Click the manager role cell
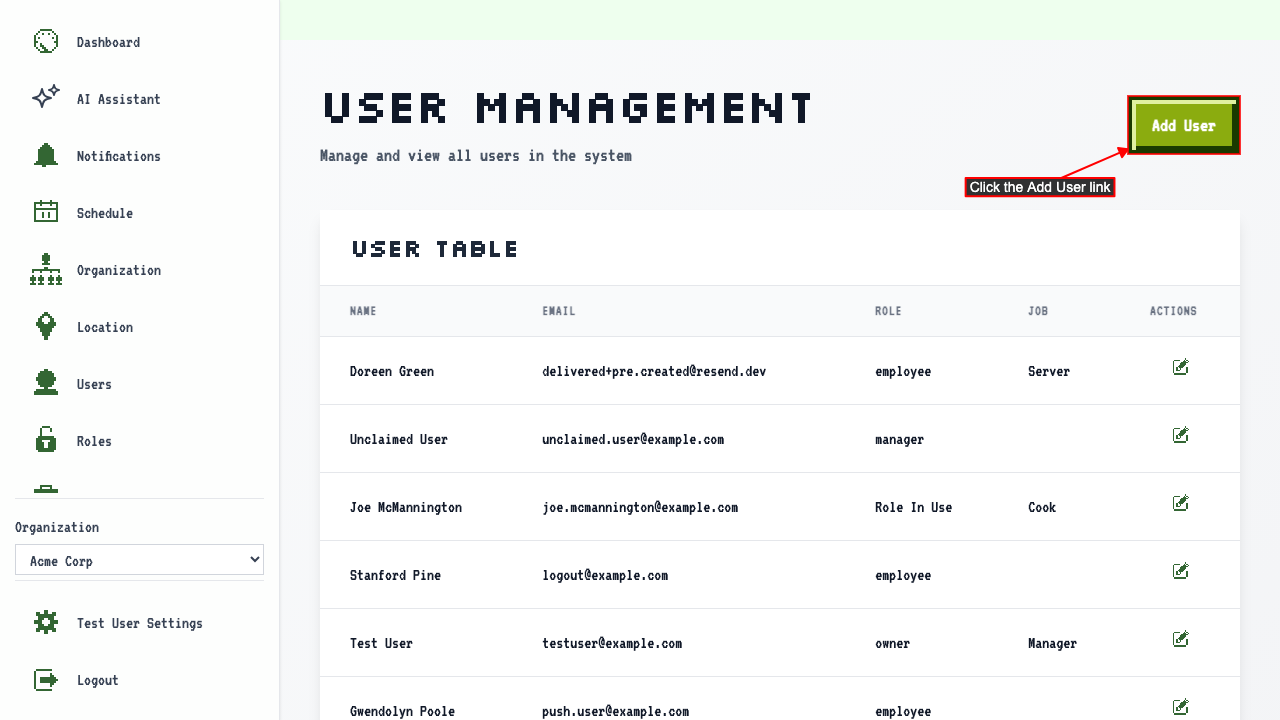Image resolution: width=1280 pixels, height=720 pixels. click(x=899, y=439)
